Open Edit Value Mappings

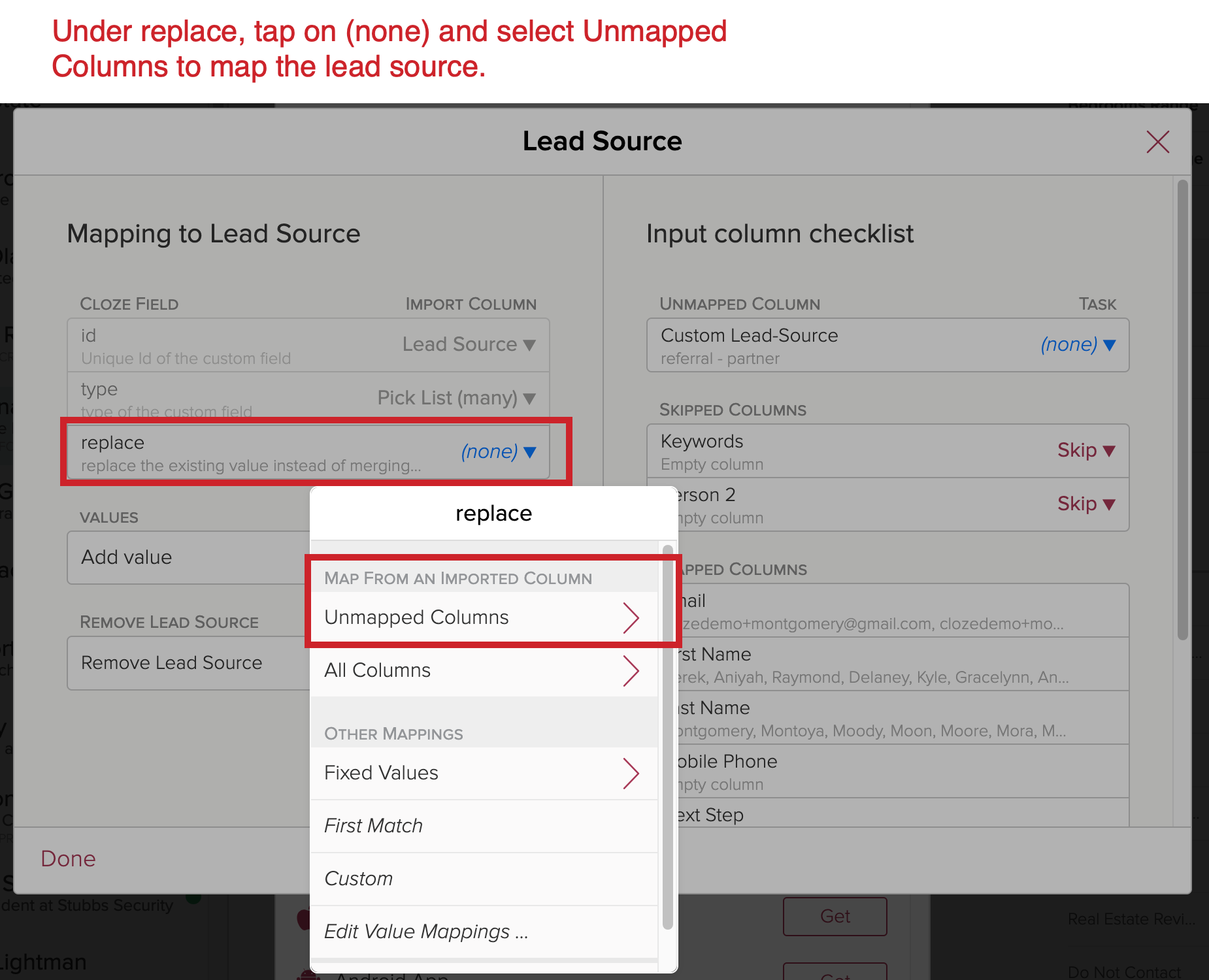(x=427, y=931)
